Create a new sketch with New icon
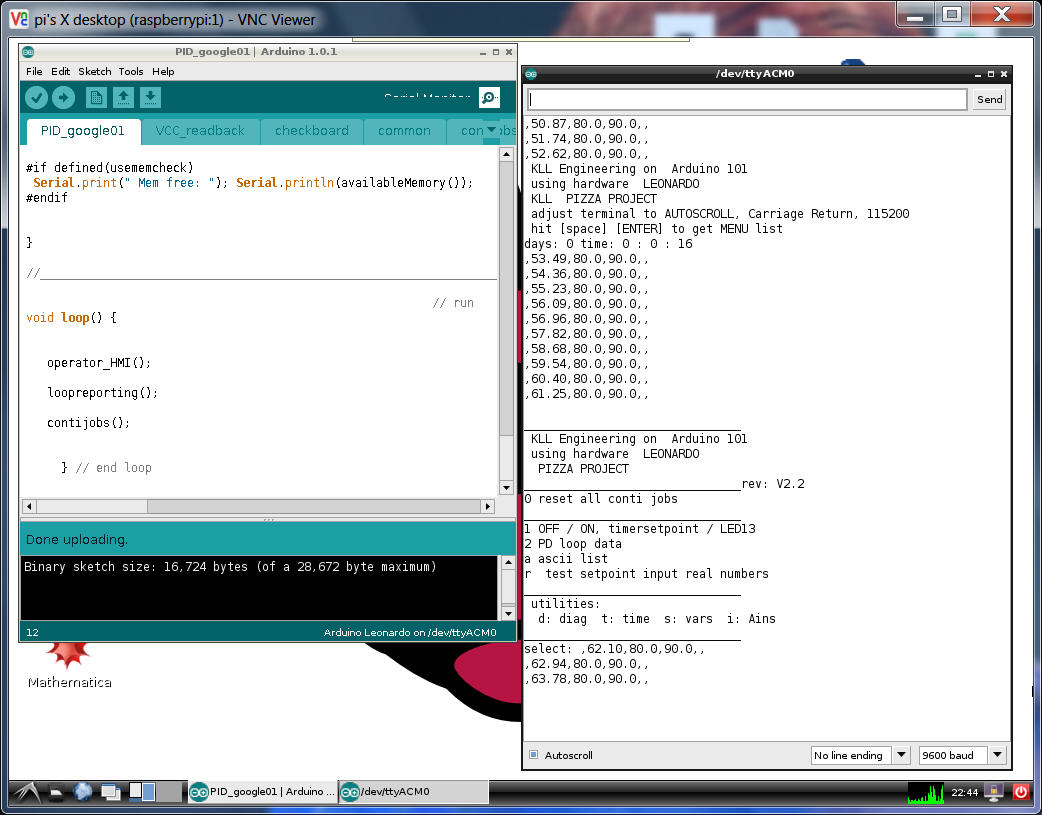Viewport: 1042px width, 815px height. point(96,97)
